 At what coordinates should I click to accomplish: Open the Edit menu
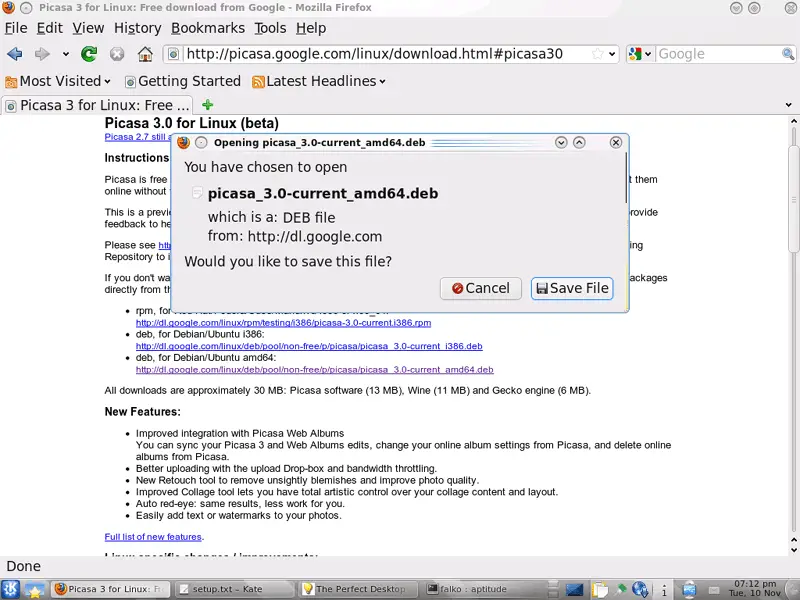[49, 28]
